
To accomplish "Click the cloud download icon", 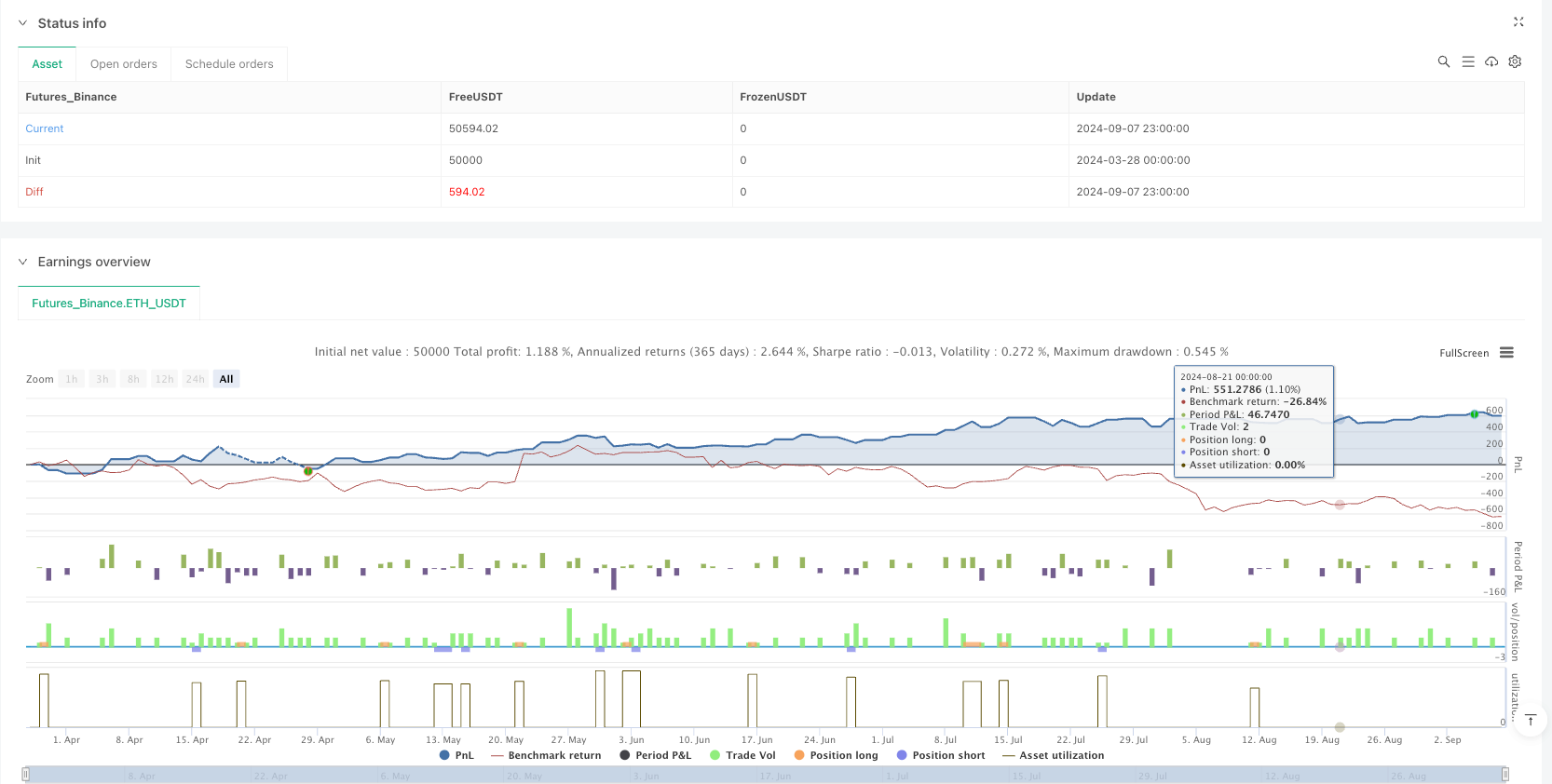I will tap(1491, 61).
